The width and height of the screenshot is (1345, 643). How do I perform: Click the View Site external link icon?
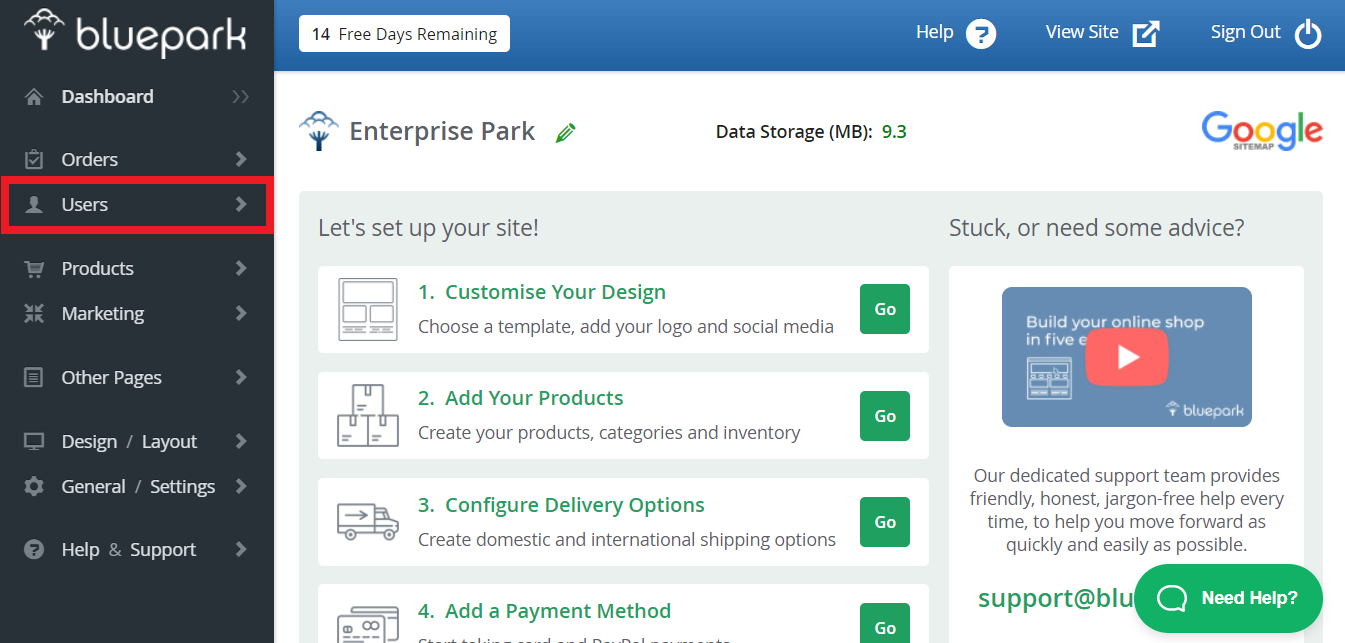(1146, 34)
